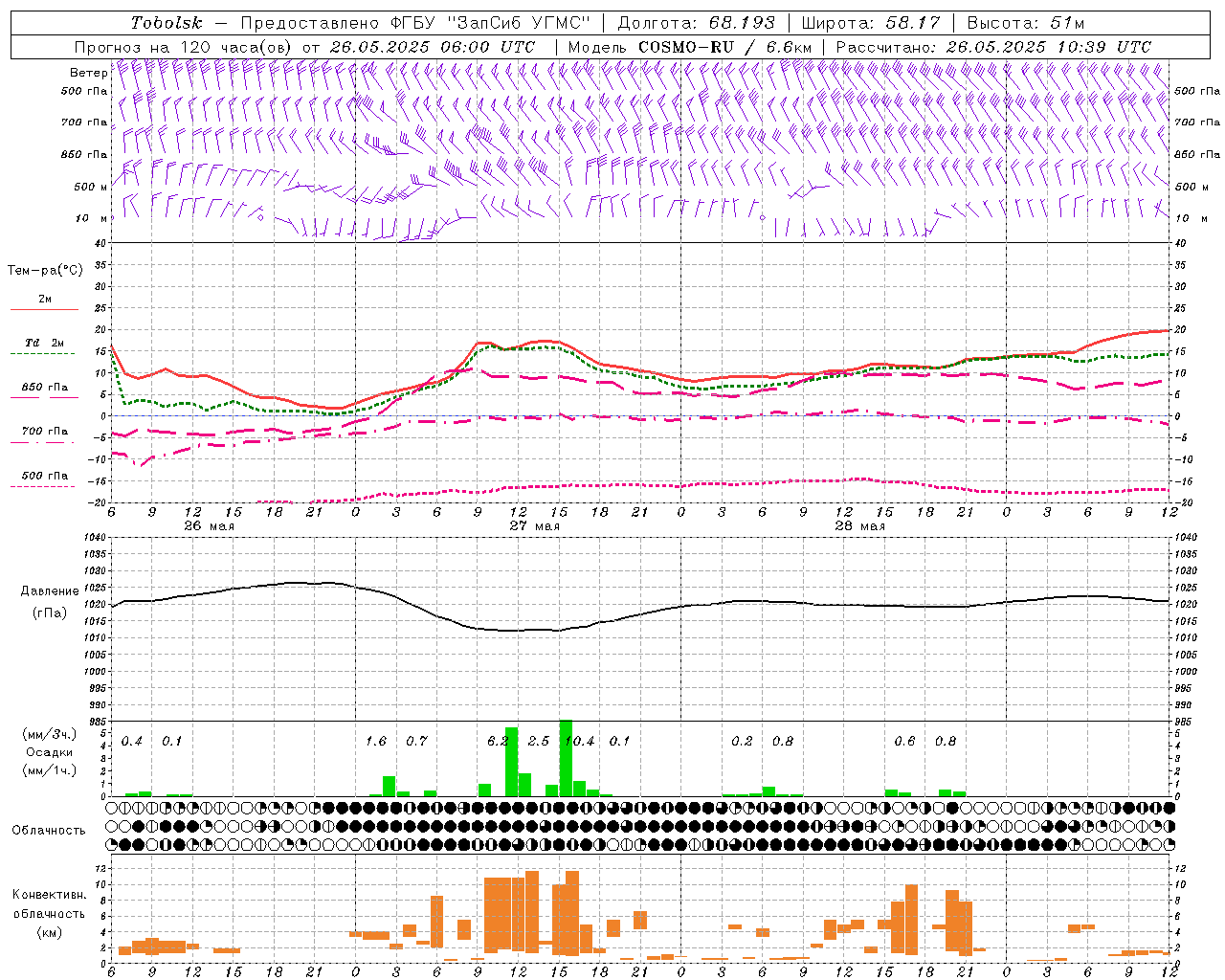Click the Тем-ра(°C) axis label
Viewport: 1225px width, 980px height.
tap(45, 271)
